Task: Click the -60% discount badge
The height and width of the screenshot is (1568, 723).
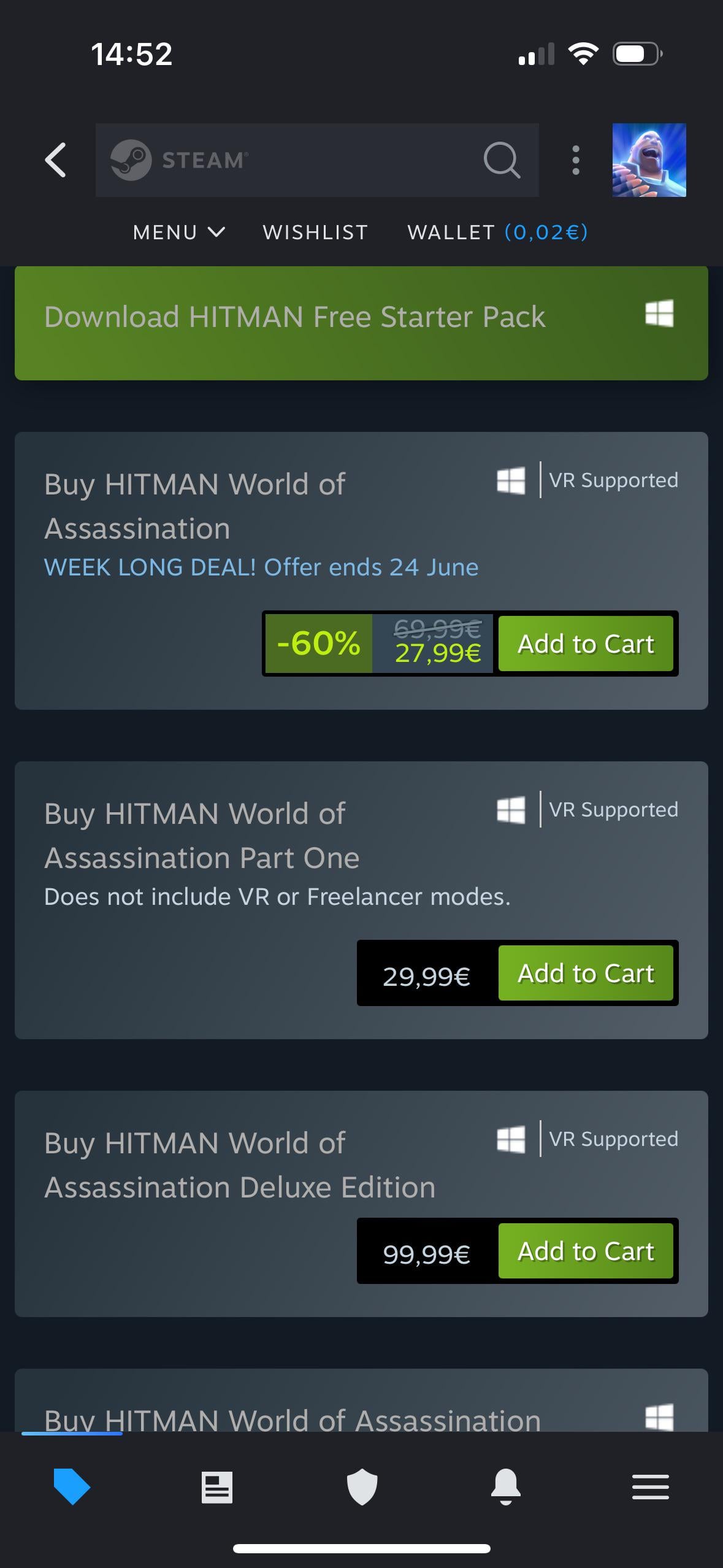Action: (x=318, y=644)
